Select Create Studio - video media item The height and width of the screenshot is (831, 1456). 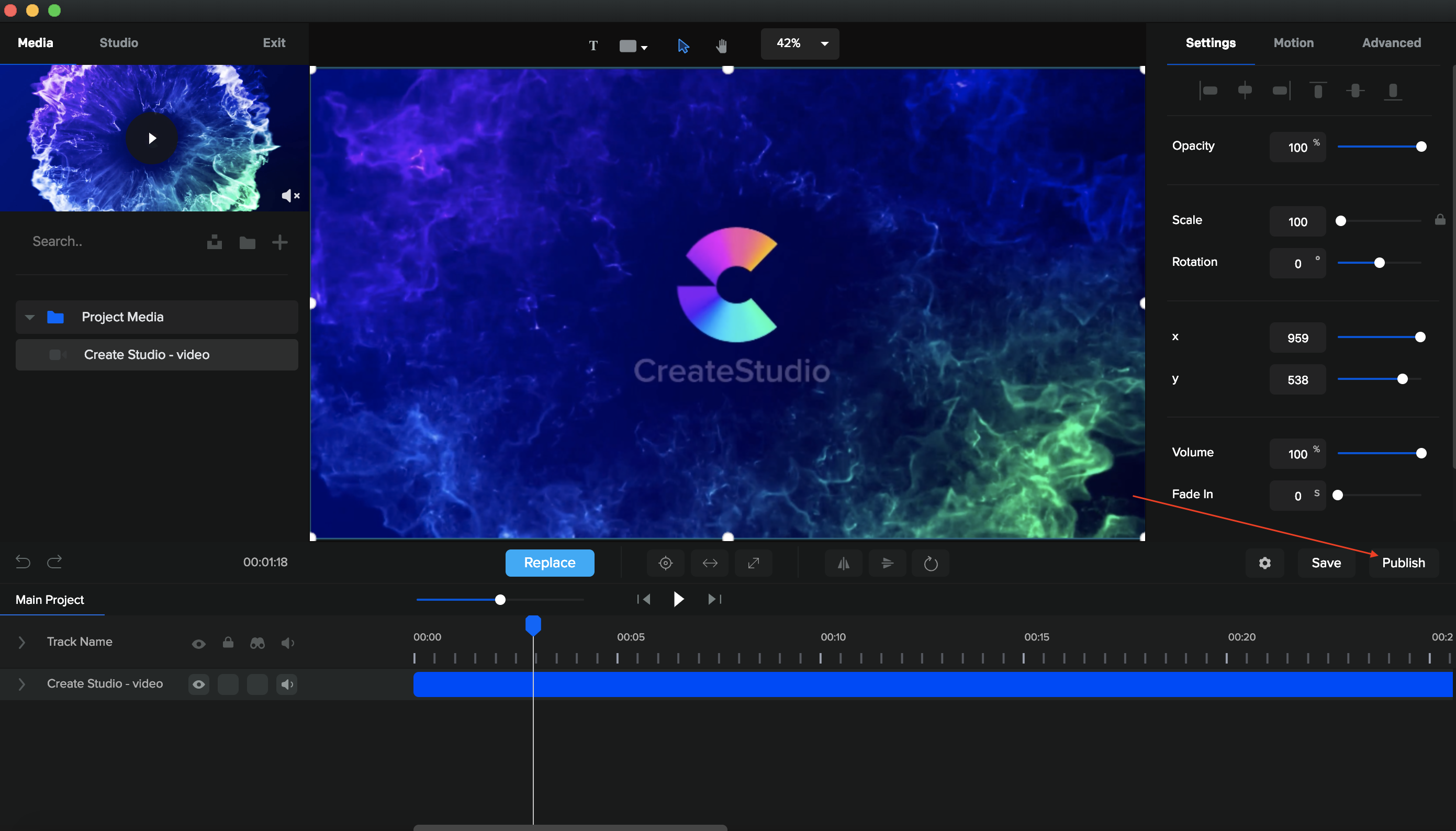157,354
